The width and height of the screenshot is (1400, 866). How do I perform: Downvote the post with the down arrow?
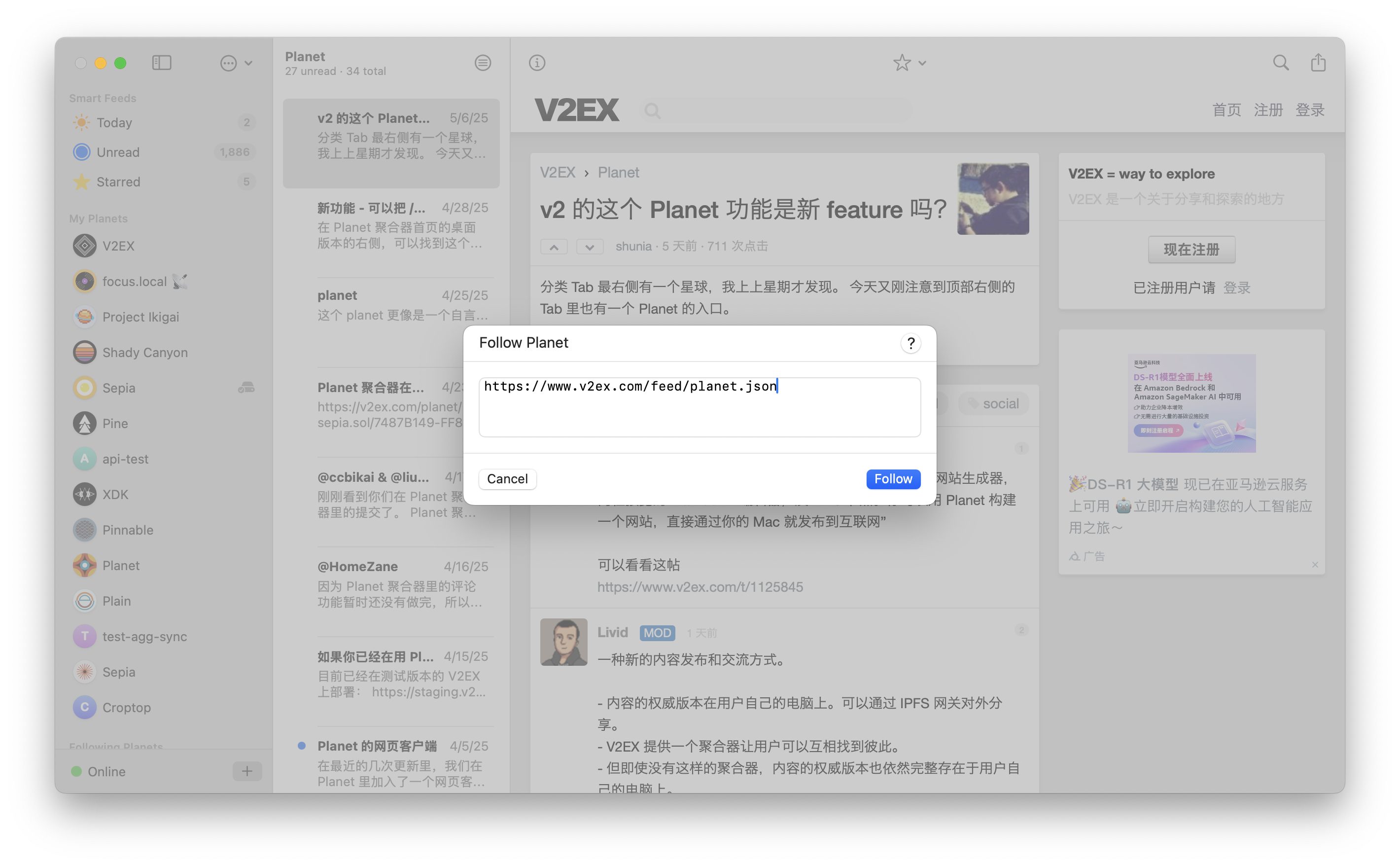[x=590, y=246]
